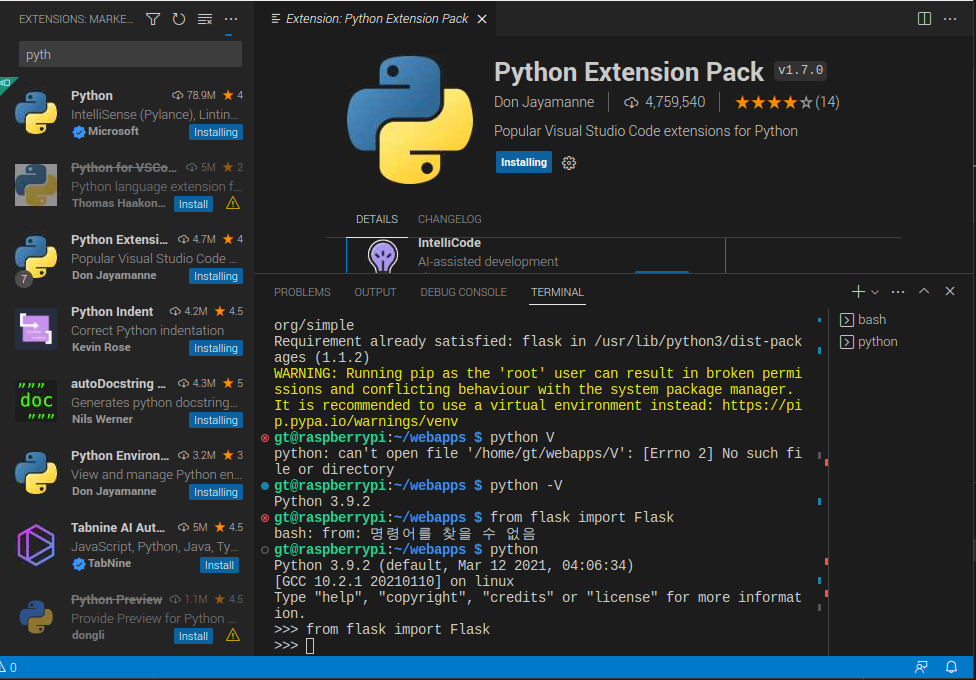Select the bash terminal instance

pyautogui.click(x=901, y=319)
